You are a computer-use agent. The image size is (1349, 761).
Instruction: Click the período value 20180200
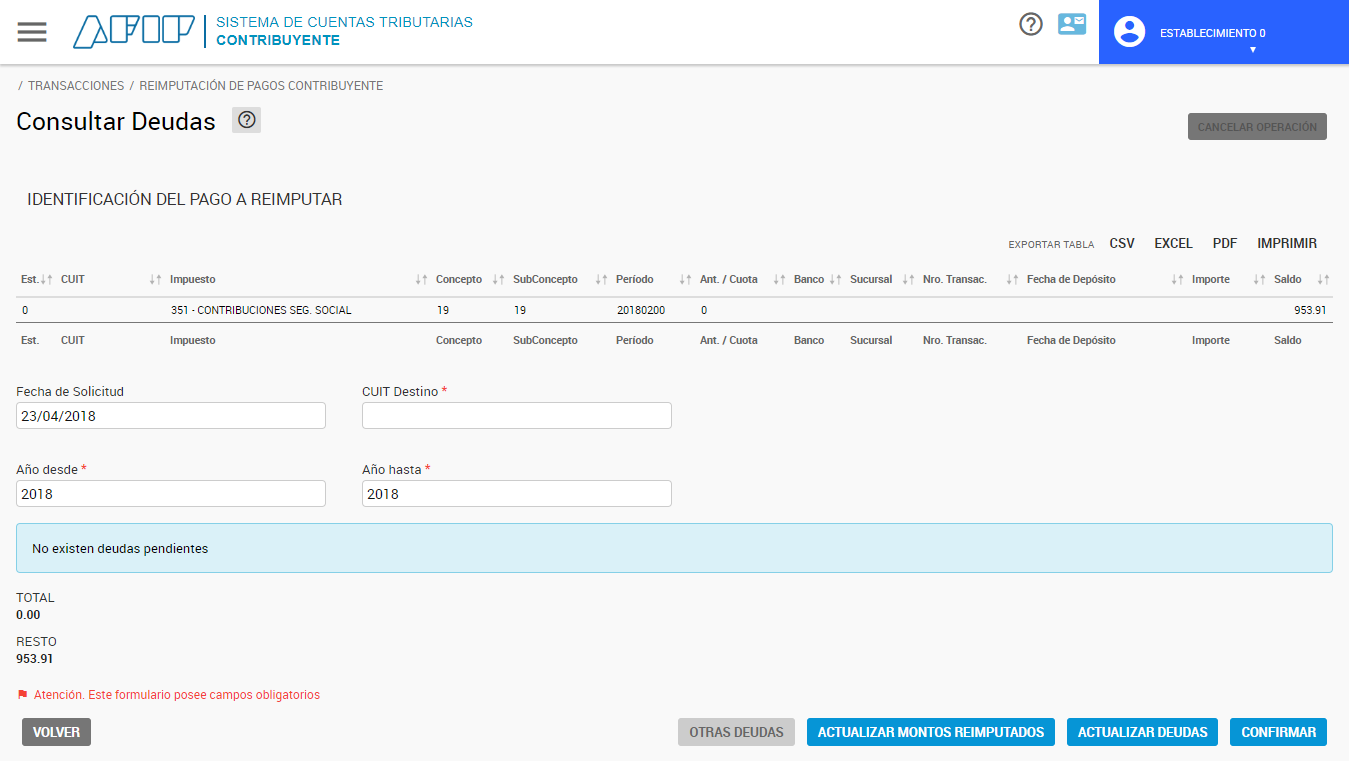click(641, 310)
